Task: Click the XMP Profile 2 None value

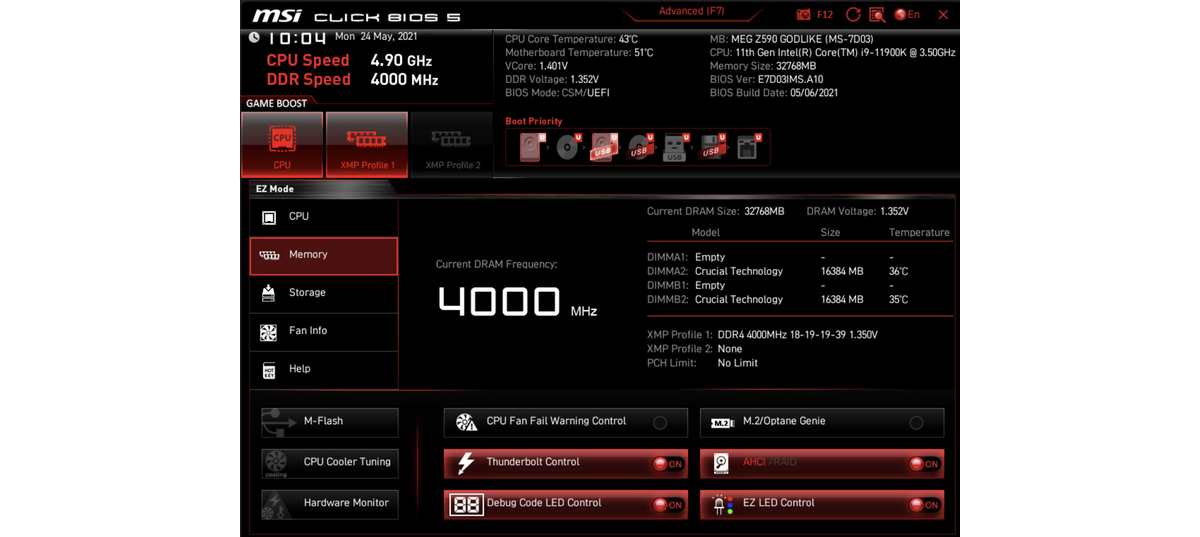Action: (x=730, y=349)
